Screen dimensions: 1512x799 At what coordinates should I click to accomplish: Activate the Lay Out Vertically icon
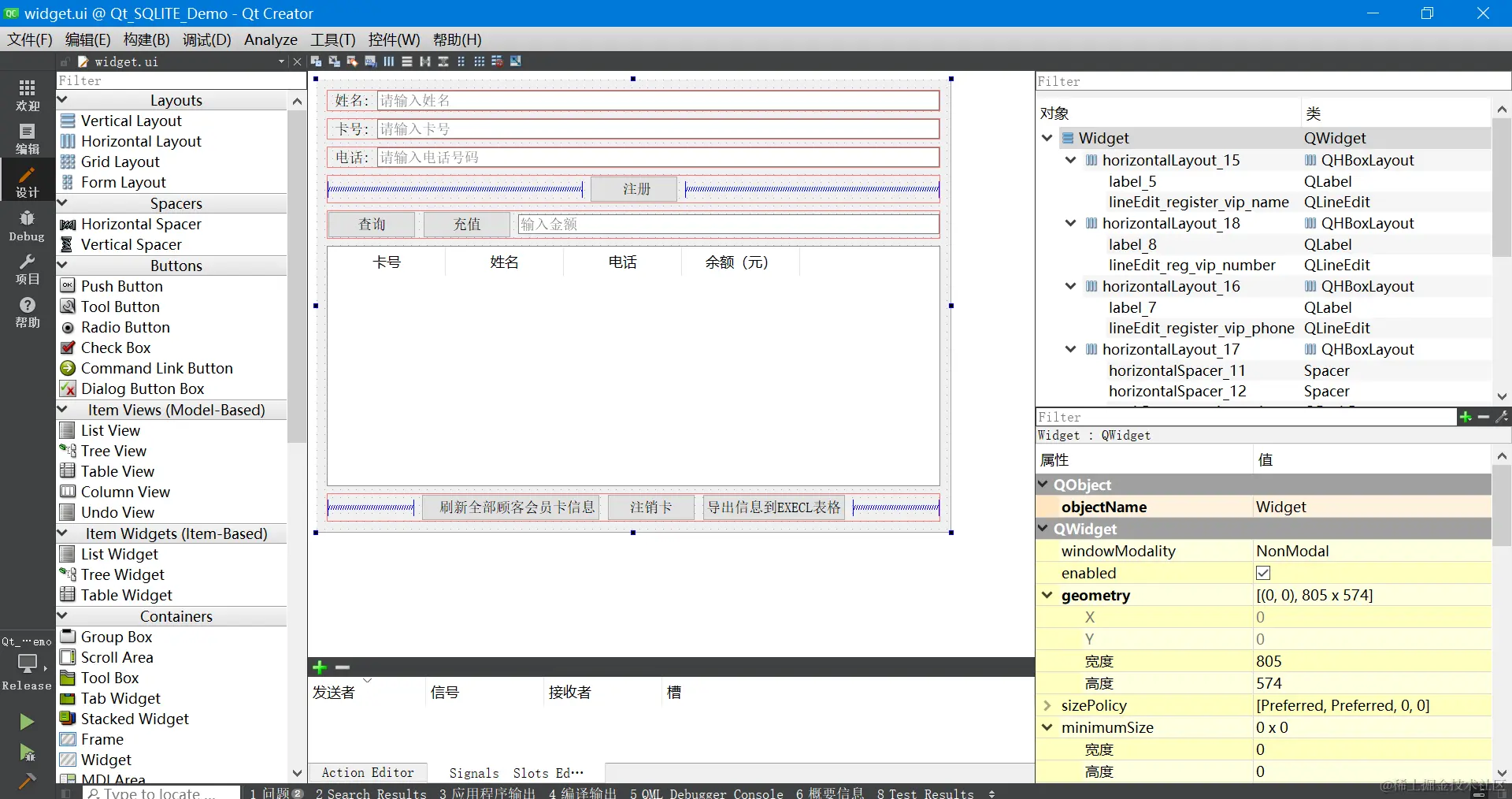point(406,61)
